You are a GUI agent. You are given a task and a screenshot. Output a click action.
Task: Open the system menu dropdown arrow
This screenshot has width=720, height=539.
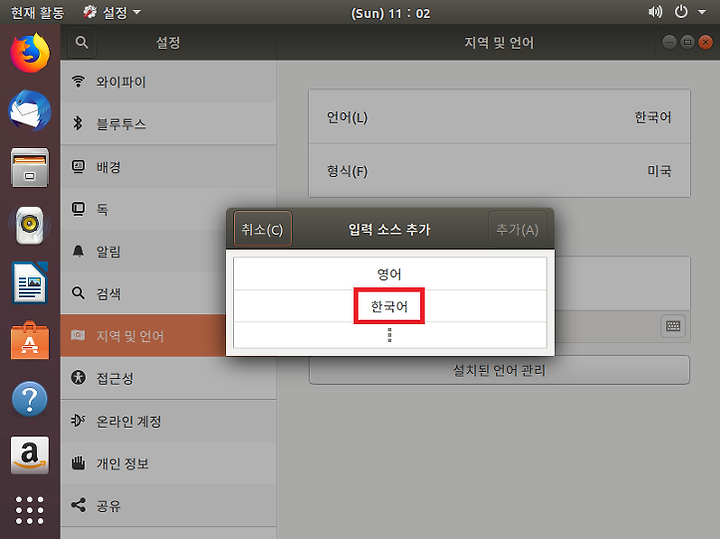click(702, 12)
